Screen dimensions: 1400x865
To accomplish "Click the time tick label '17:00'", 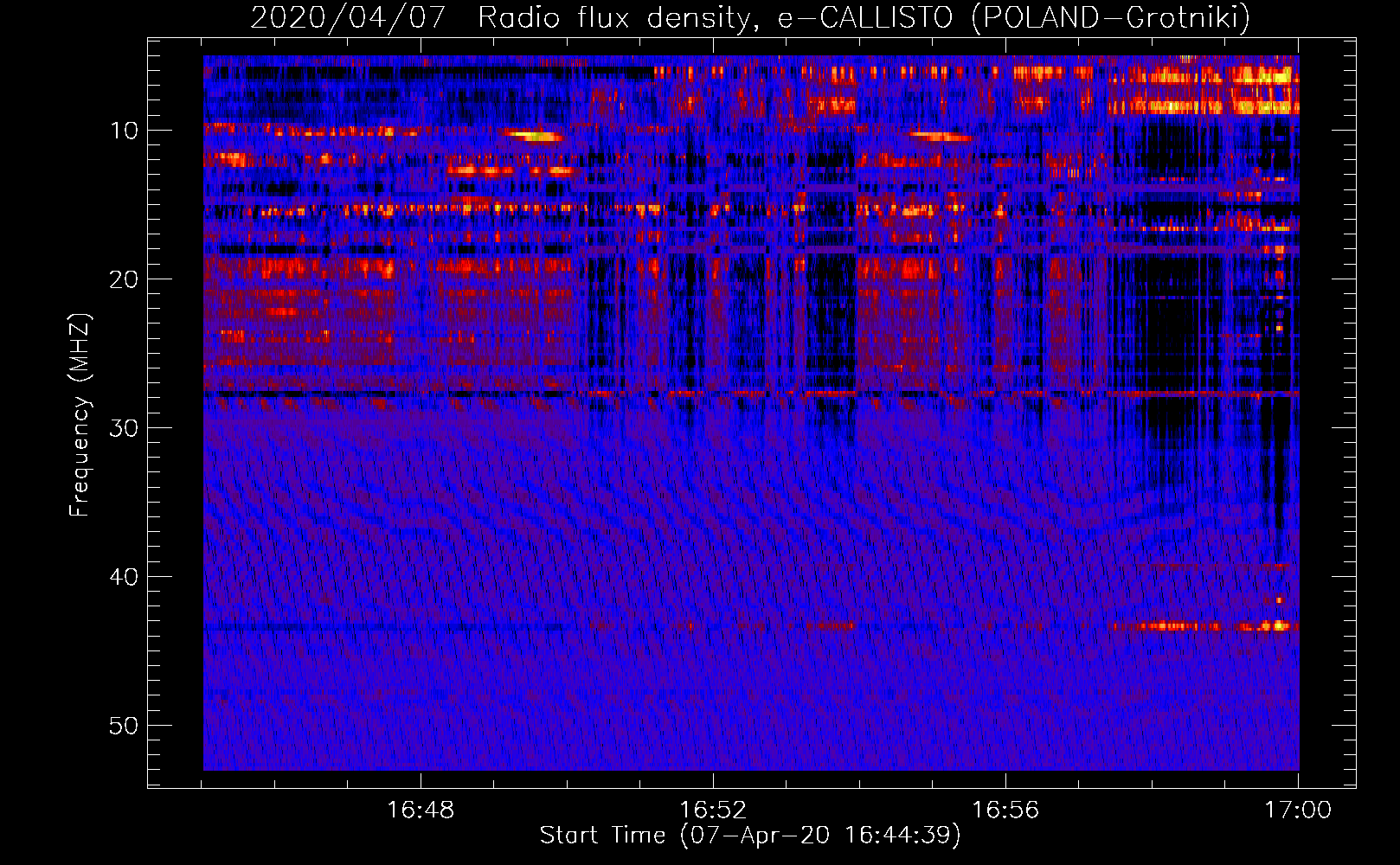I will pos(1298,811).
